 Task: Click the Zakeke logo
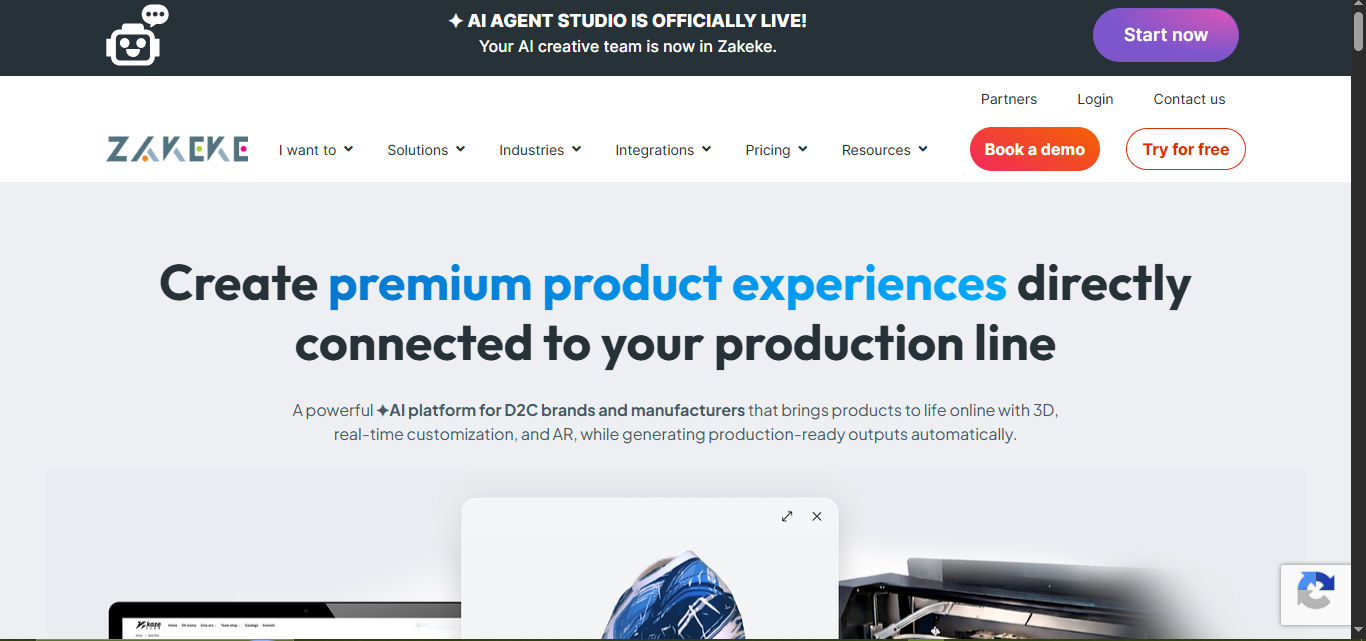tap(177, 149)
